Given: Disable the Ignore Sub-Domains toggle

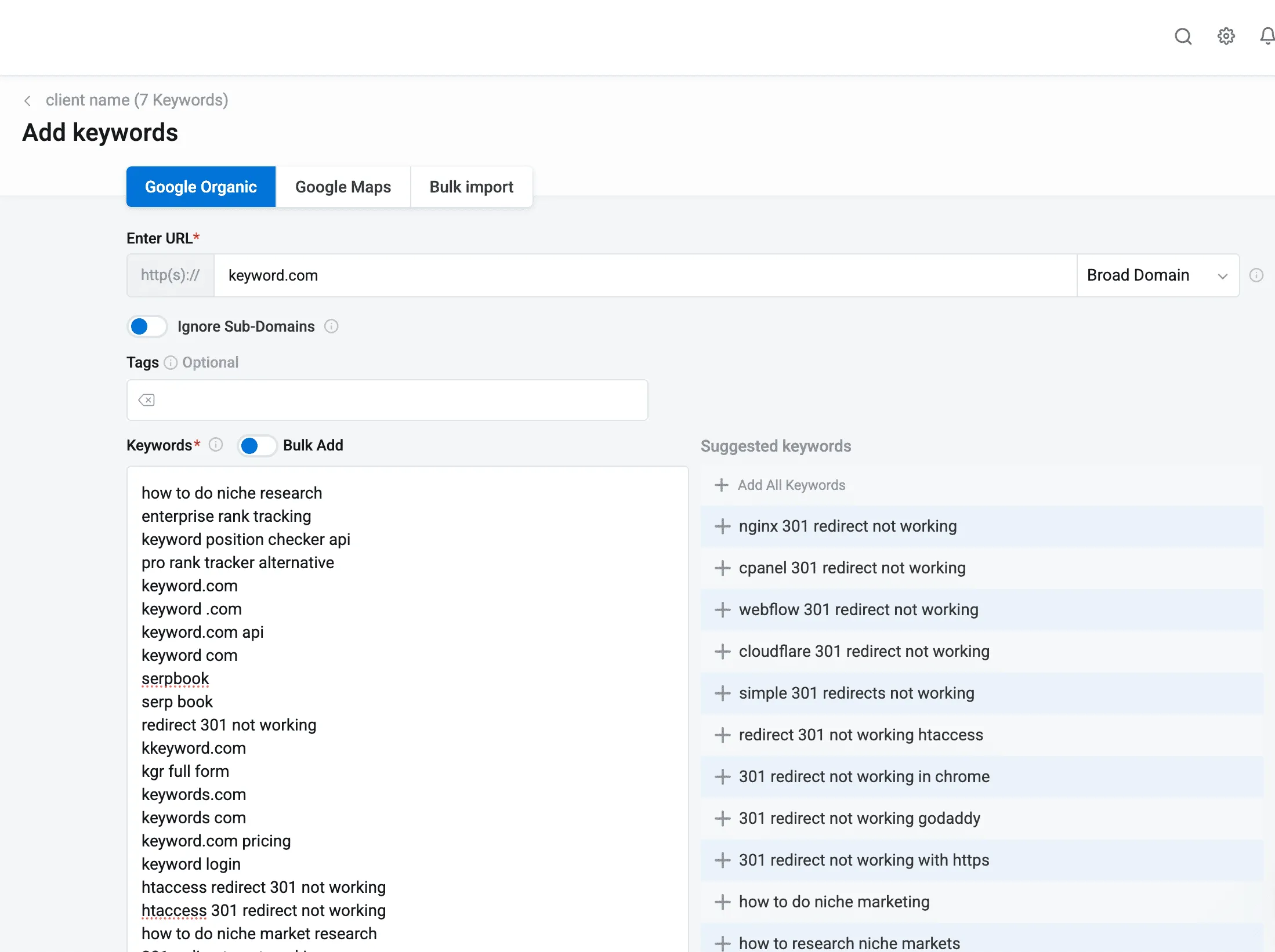Looking at the screenshot, I should pyautogui.click(x=147, y=326).
